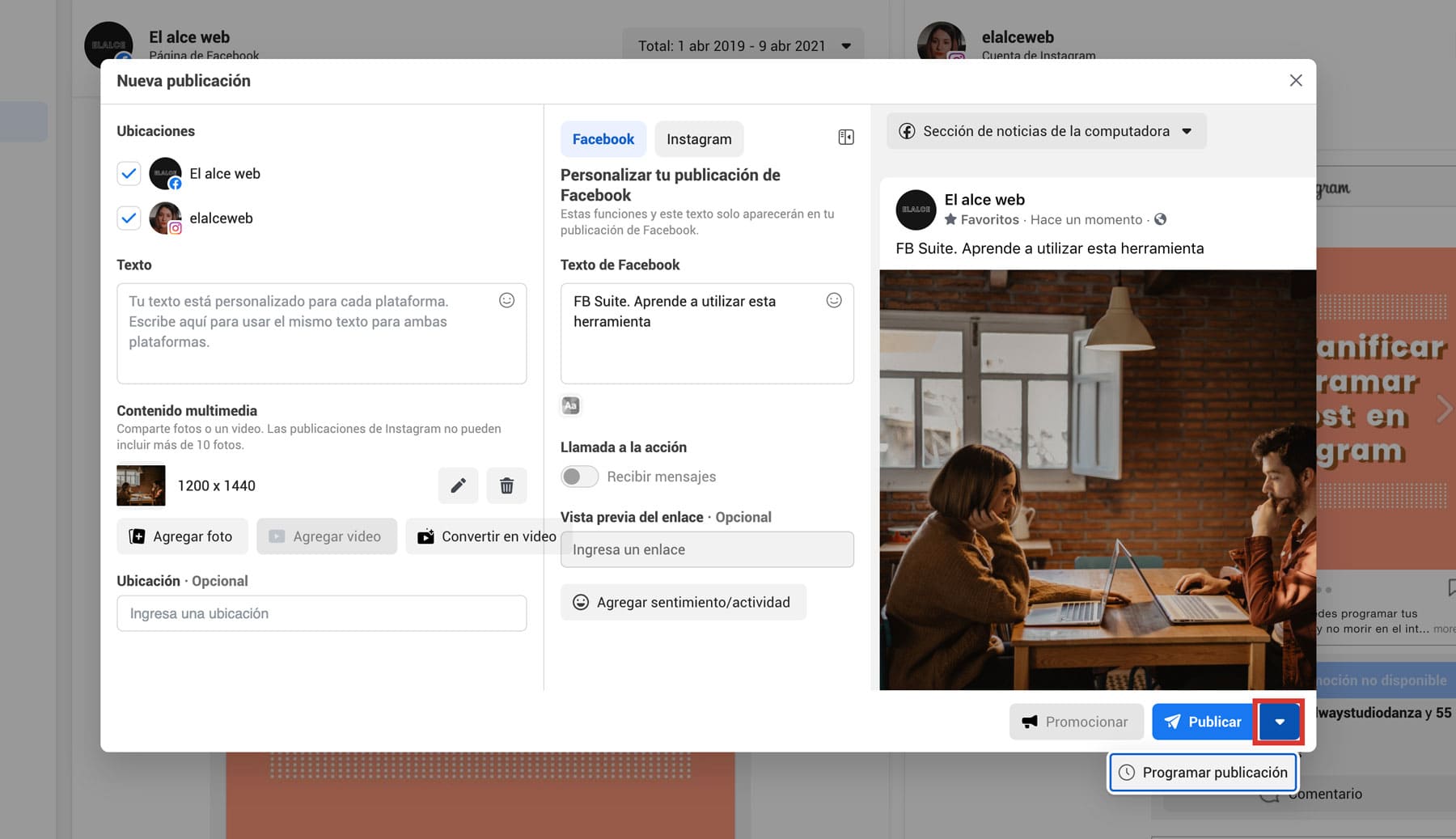Switch to the Facebook tab
The height and width of the screenshot is (839, 1456).
[x=603, y=139]
